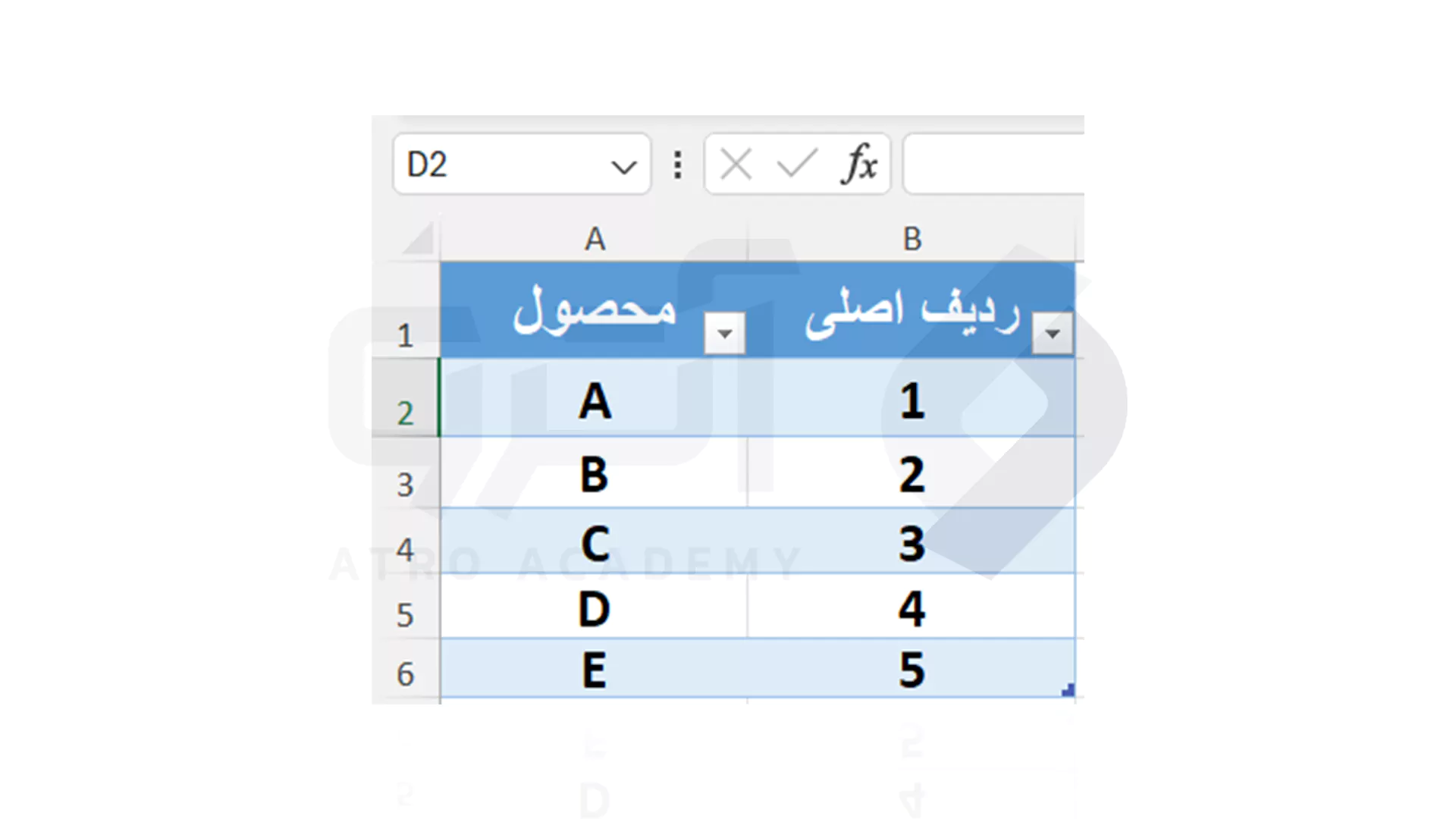Click the Insert Function fx icon
1456x819 pixels.
click(x=858, y=164)
